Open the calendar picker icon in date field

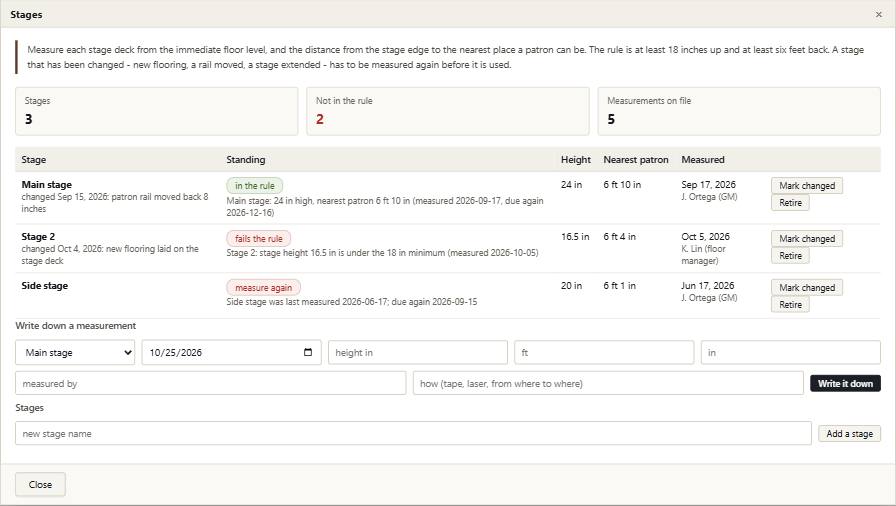pyautogui.click(x=308, y=352)
